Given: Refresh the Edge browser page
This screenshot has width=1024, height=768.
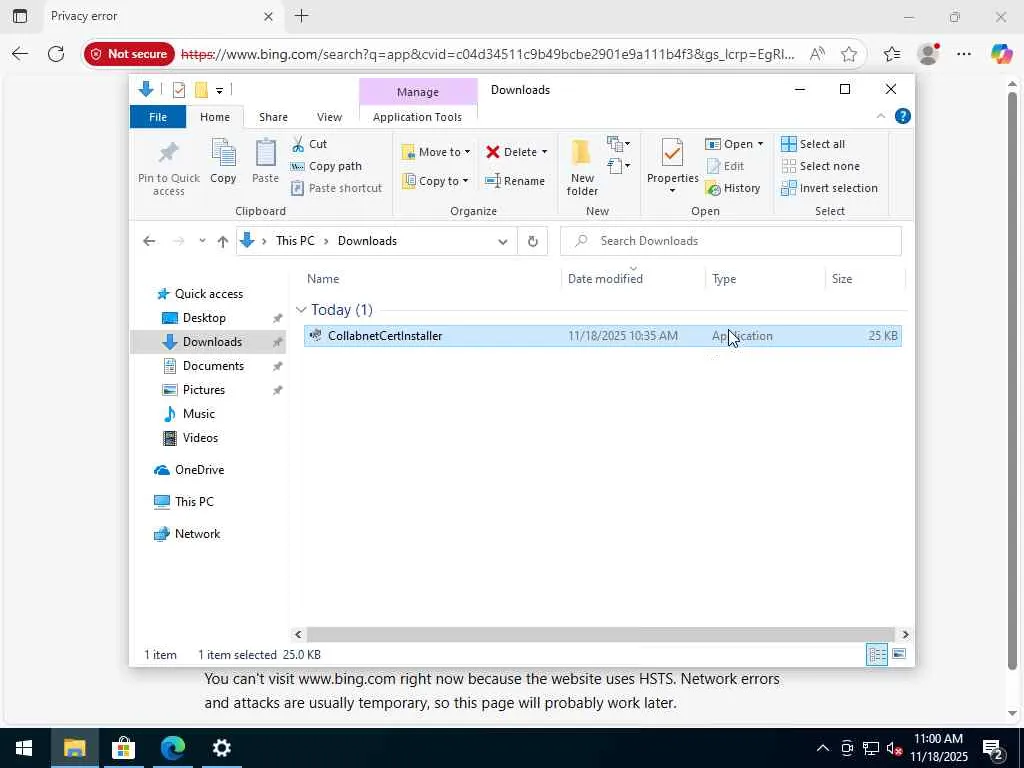Looking at the screenshot, I should 56,54.
